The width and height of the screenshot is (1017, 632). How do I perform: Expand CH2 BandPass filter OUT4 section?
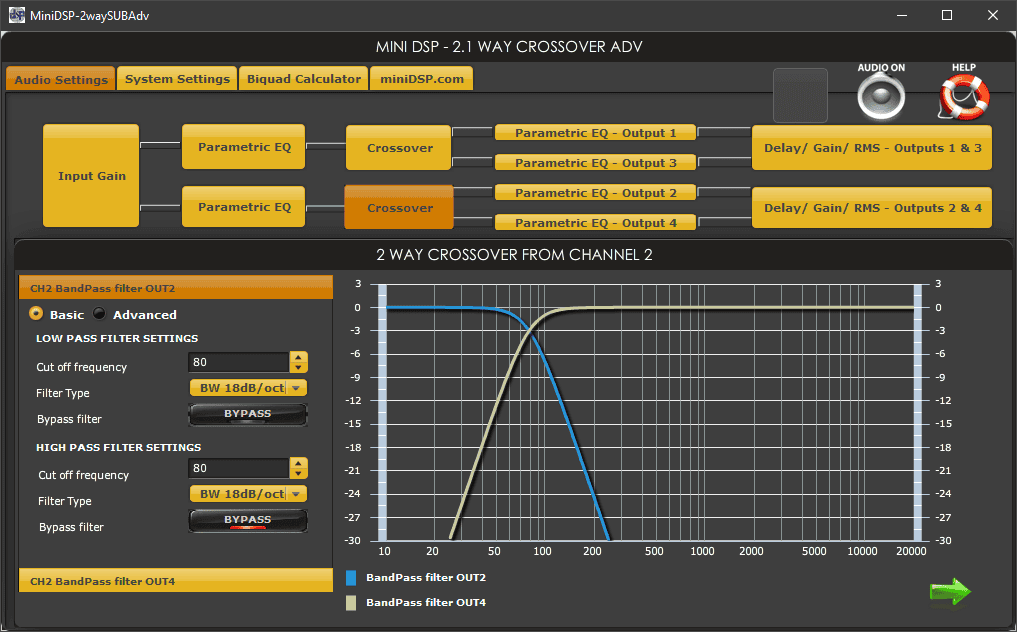(176, 581)
